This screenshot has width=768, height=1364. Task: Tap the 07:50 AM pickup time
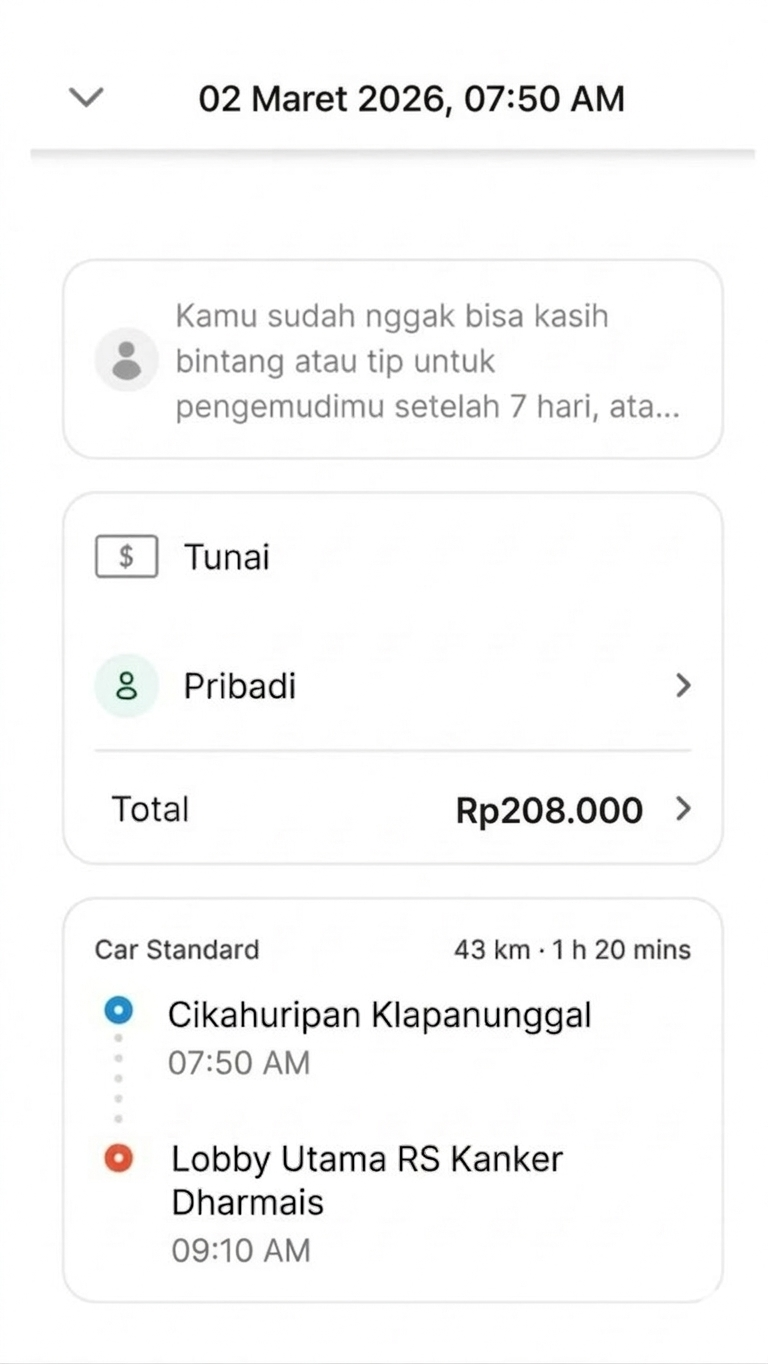coord(239,1062)
